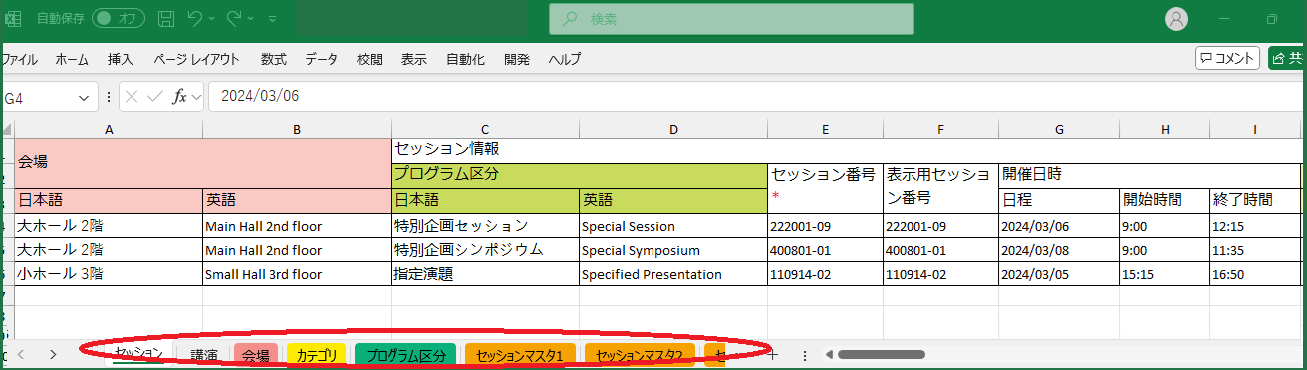
Task: Click cell 特別企画セッション
Action: click(x=485, y=226)
